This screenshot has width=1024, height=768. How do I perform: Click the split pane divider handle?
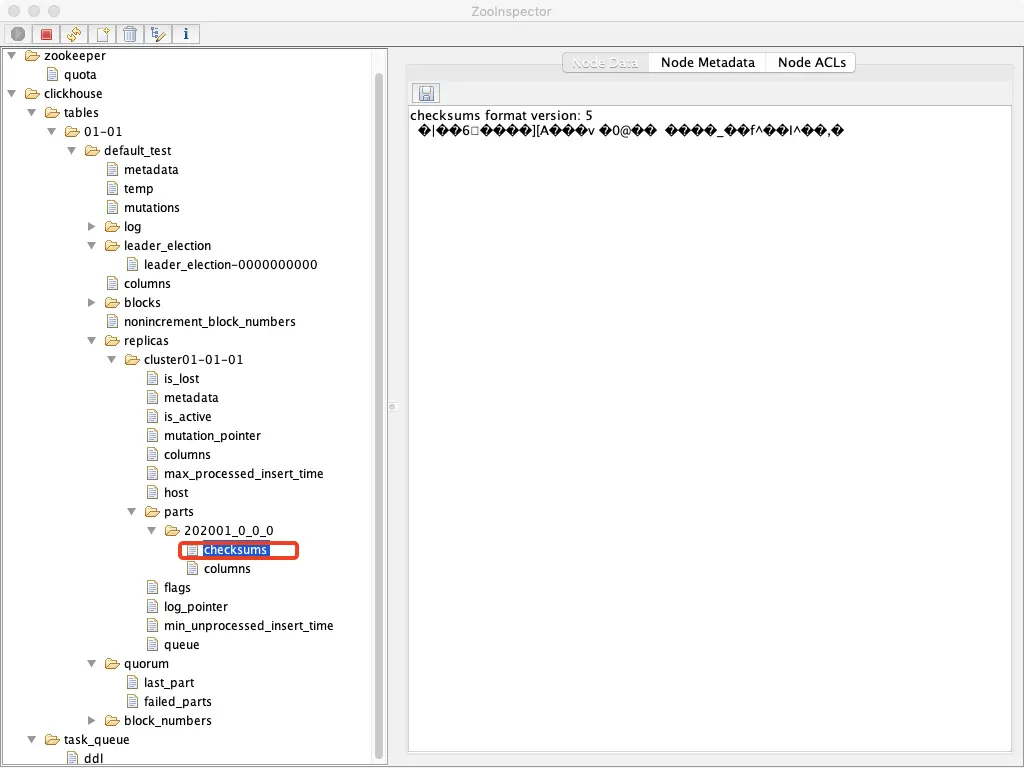pyautogui.click(x=392, y=407)
